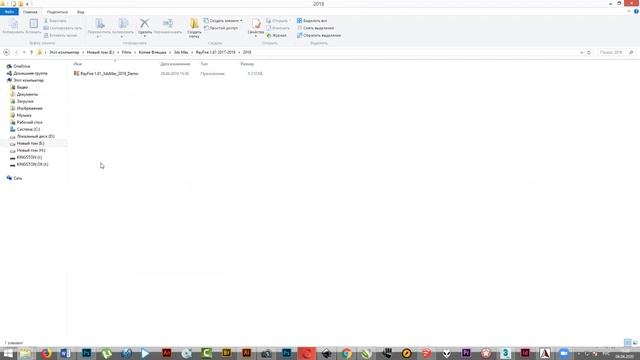Switch to large icons view in status bar

[x=635, y=342]
